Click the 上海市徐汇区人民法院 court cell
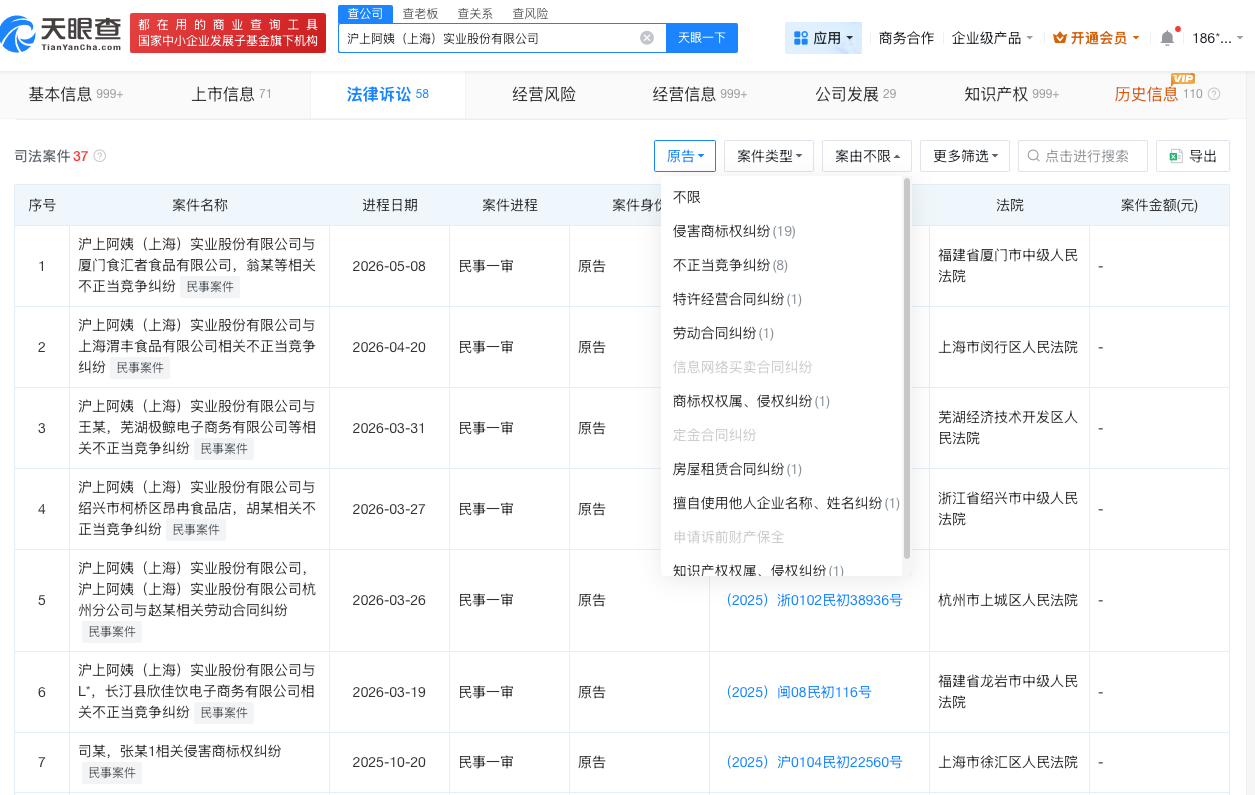Image resolution: width=1255 pixels, height=795 pixels. tap(1008, 762)
